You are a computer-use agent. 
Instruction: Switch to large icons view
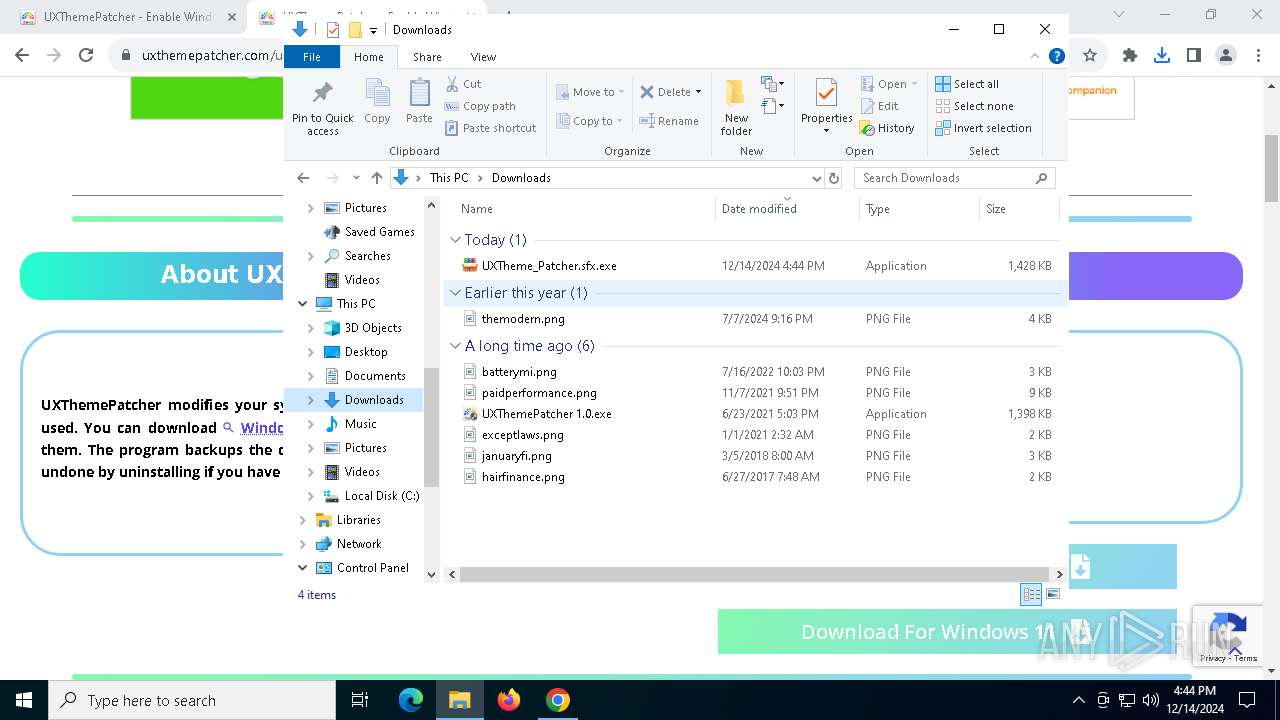click(1052, 595)
